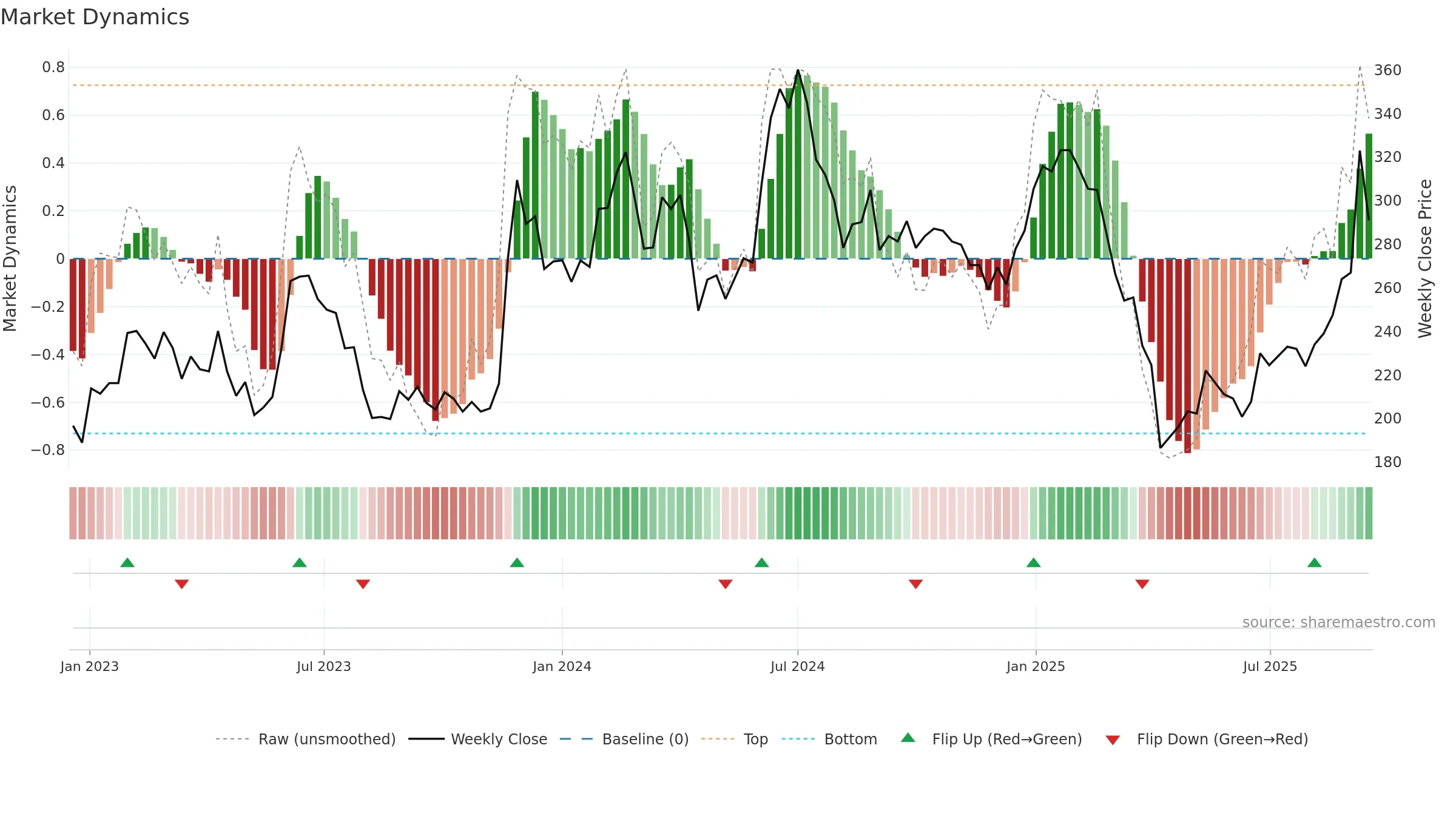Viewport: 1456px width, 819px height.
Task: Toggle the Baseline (0) legend entry
Action: point(624,739)
